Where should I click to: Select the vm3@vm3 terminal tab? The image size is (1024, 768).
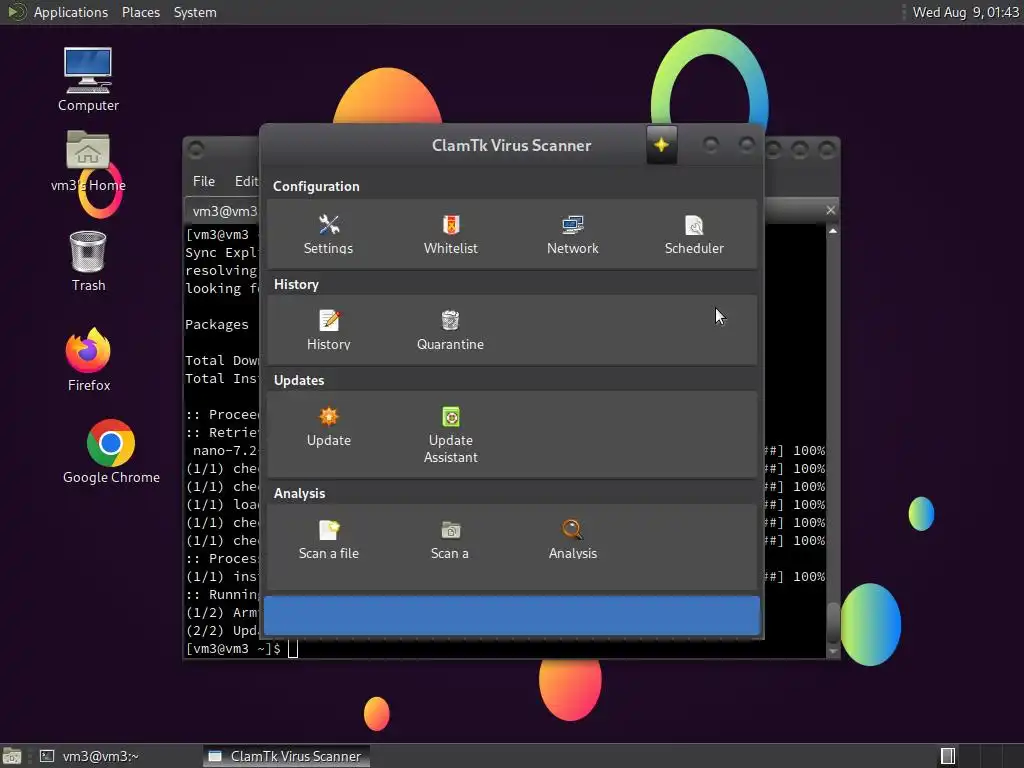(x=222, y=211)
